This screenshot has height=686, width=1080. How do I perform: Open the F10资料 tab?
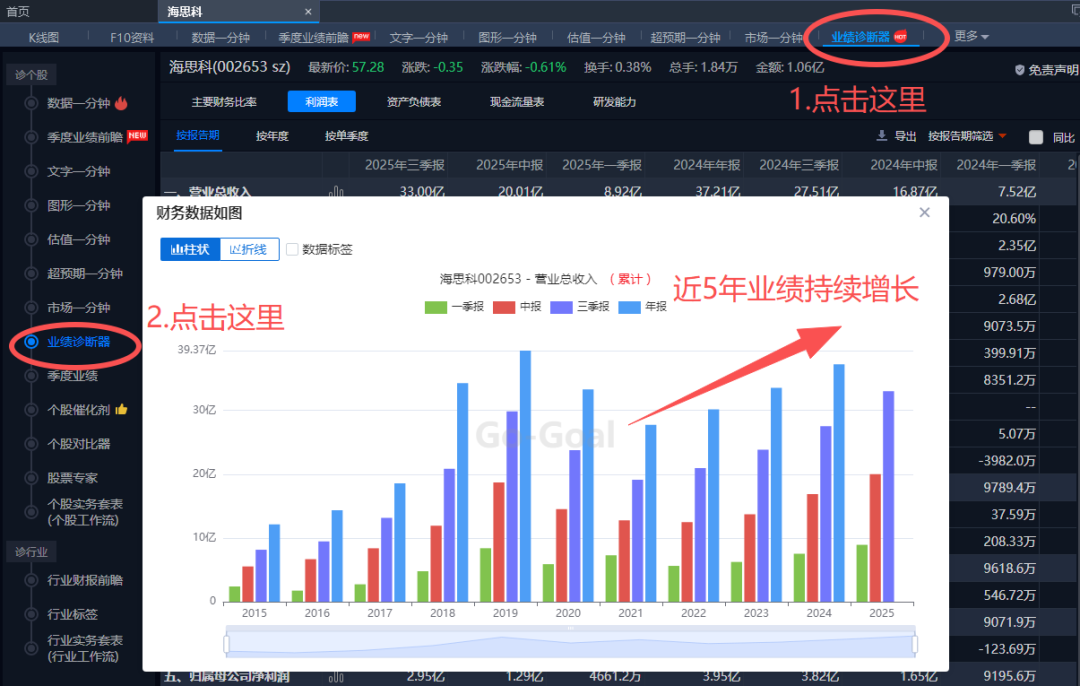tap(132, 37)
